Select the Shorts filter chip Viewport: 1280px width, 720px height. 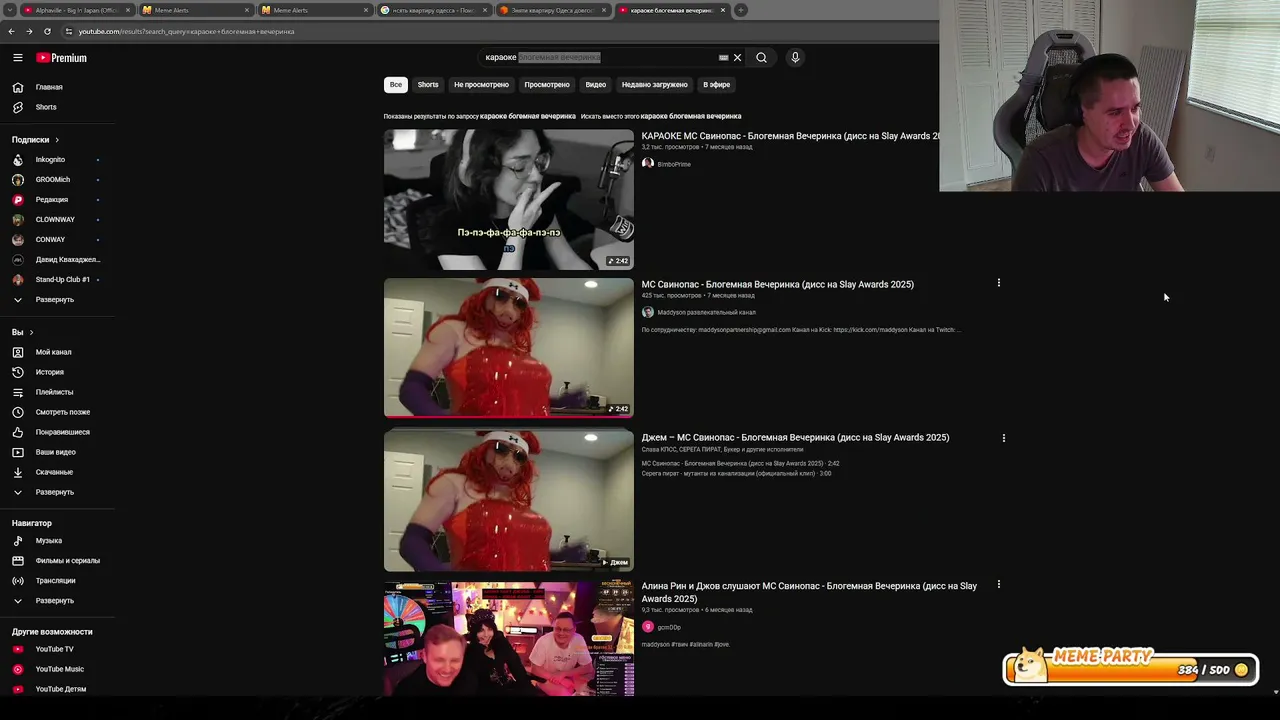coord(428,85)
